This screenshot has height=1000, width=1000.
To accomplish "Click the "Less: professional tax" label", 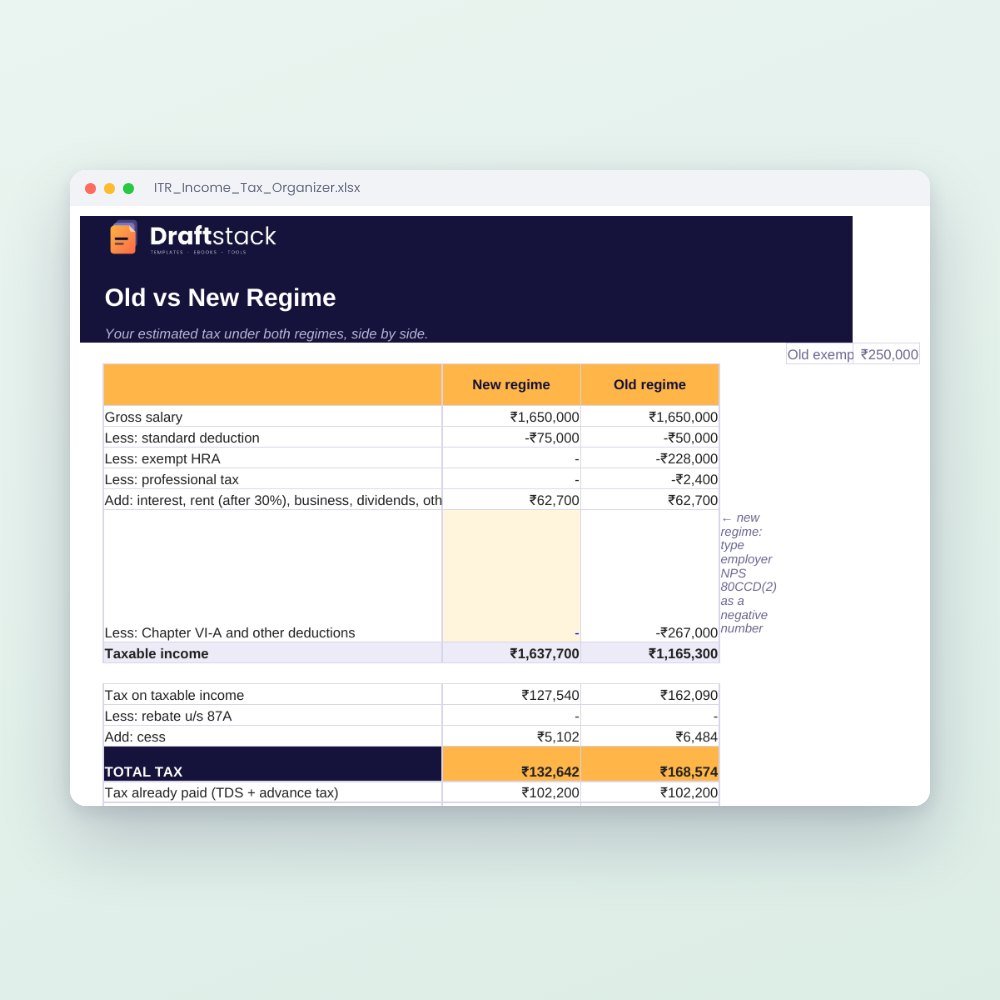I will 172,479.
